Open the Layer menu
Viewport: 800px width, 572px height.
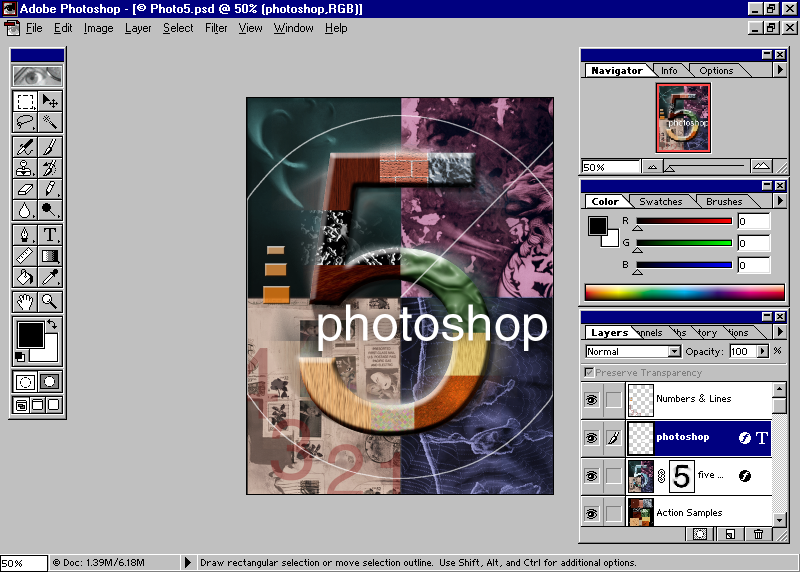138,28
